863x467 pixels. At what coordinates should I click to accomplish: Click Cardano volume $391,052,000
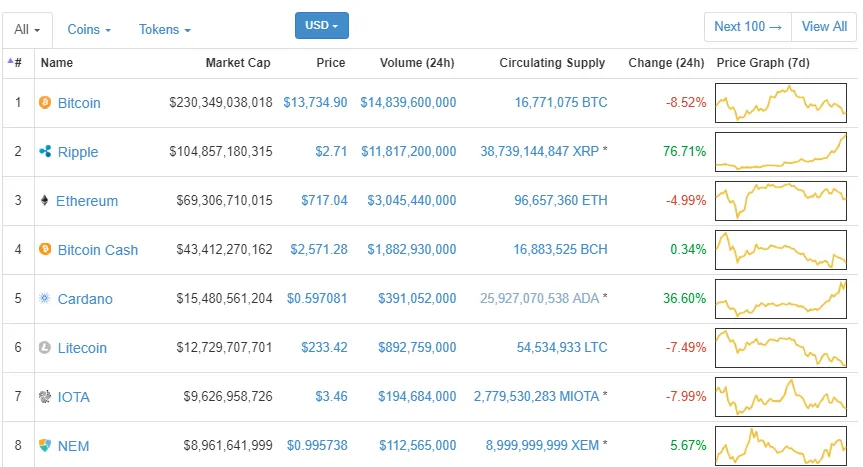[417, 298]
